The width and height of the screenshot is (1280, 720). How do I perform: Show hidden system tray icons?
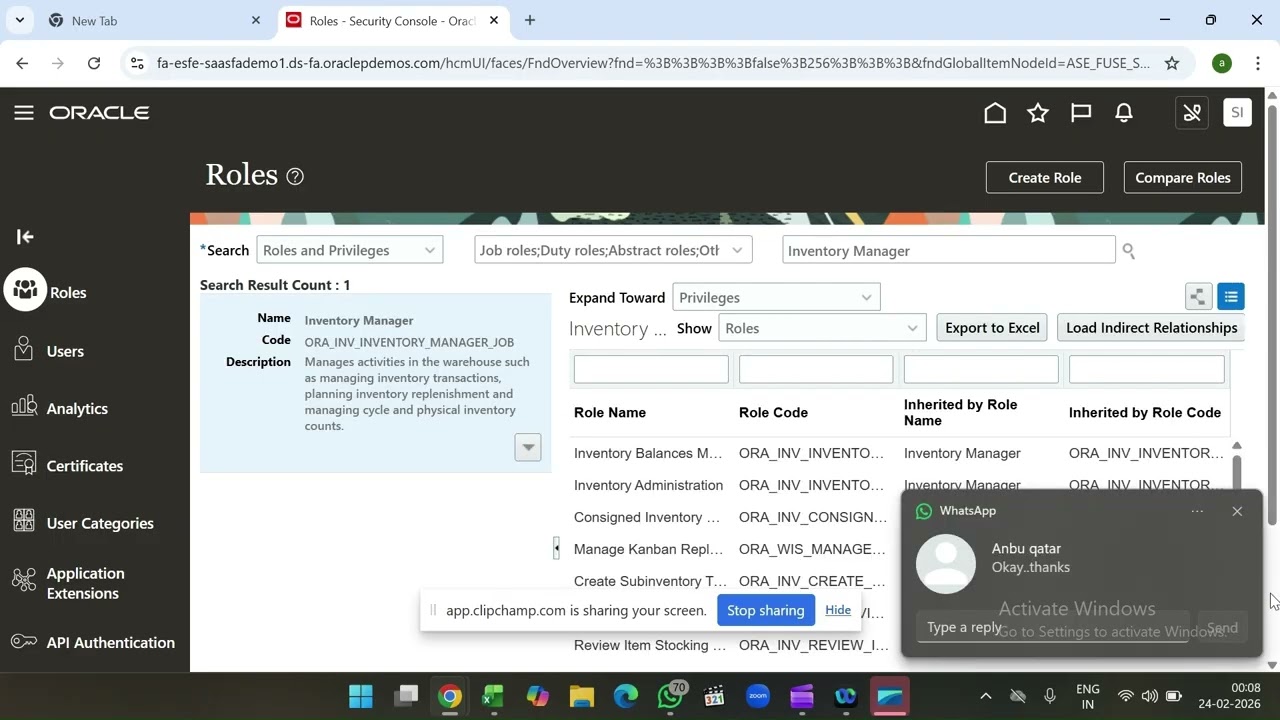[985, 696]
